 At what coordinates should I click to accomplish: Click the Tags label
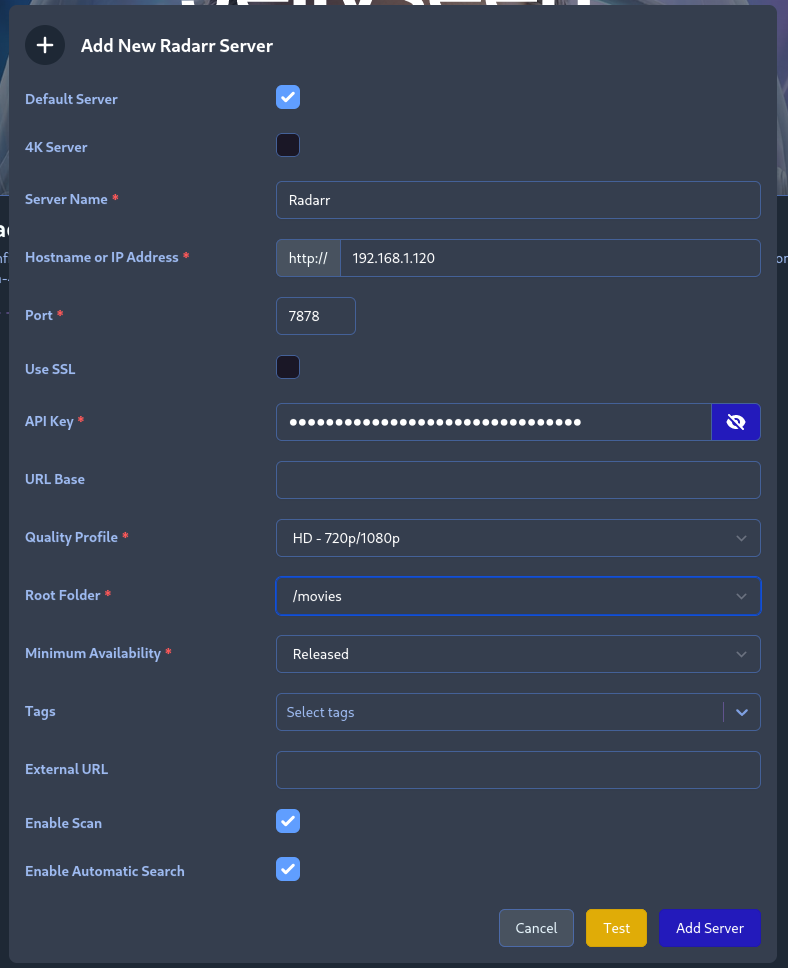click(40, 711)
